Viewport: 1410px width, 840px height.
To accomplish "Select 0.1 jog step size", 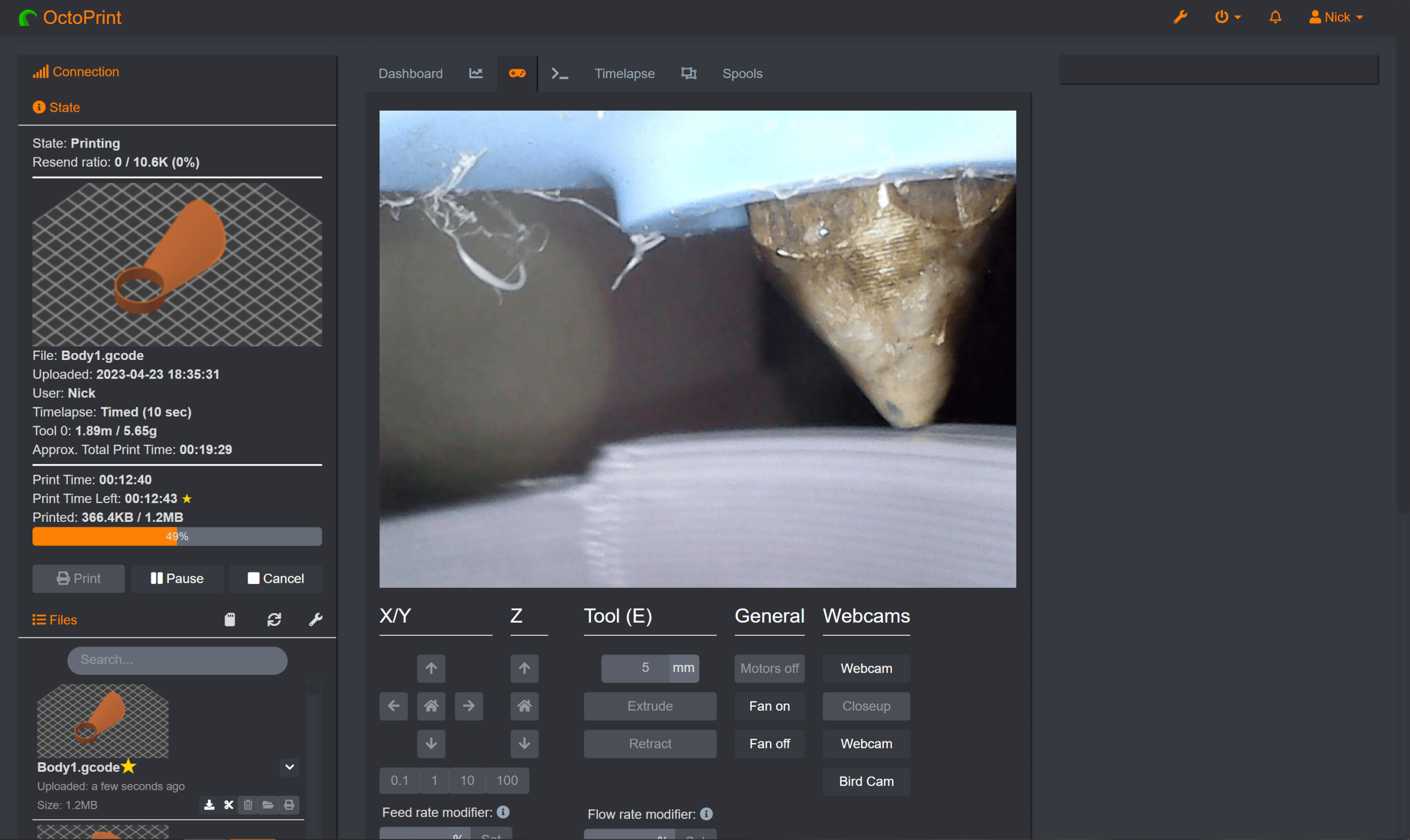I will (399, 781).
